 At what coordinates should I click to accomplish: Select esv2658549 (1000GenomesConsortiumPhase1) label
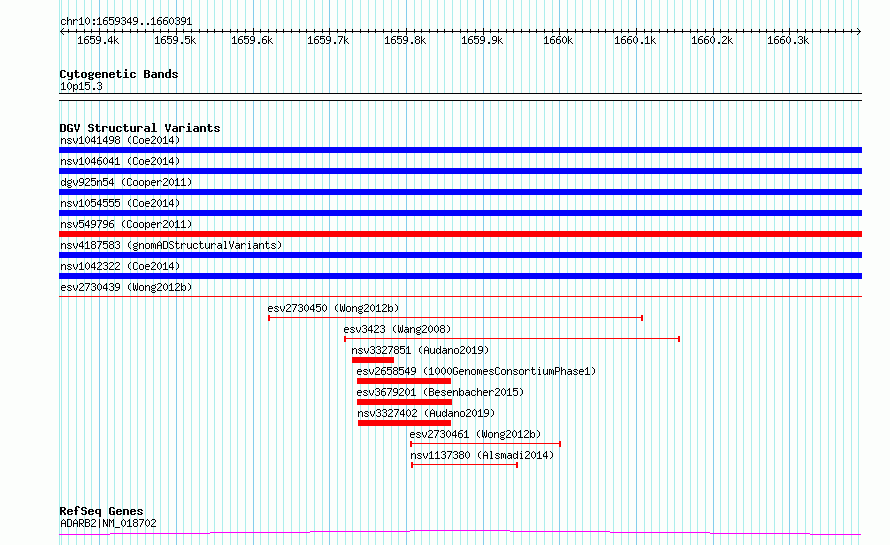tap(476, 371)
